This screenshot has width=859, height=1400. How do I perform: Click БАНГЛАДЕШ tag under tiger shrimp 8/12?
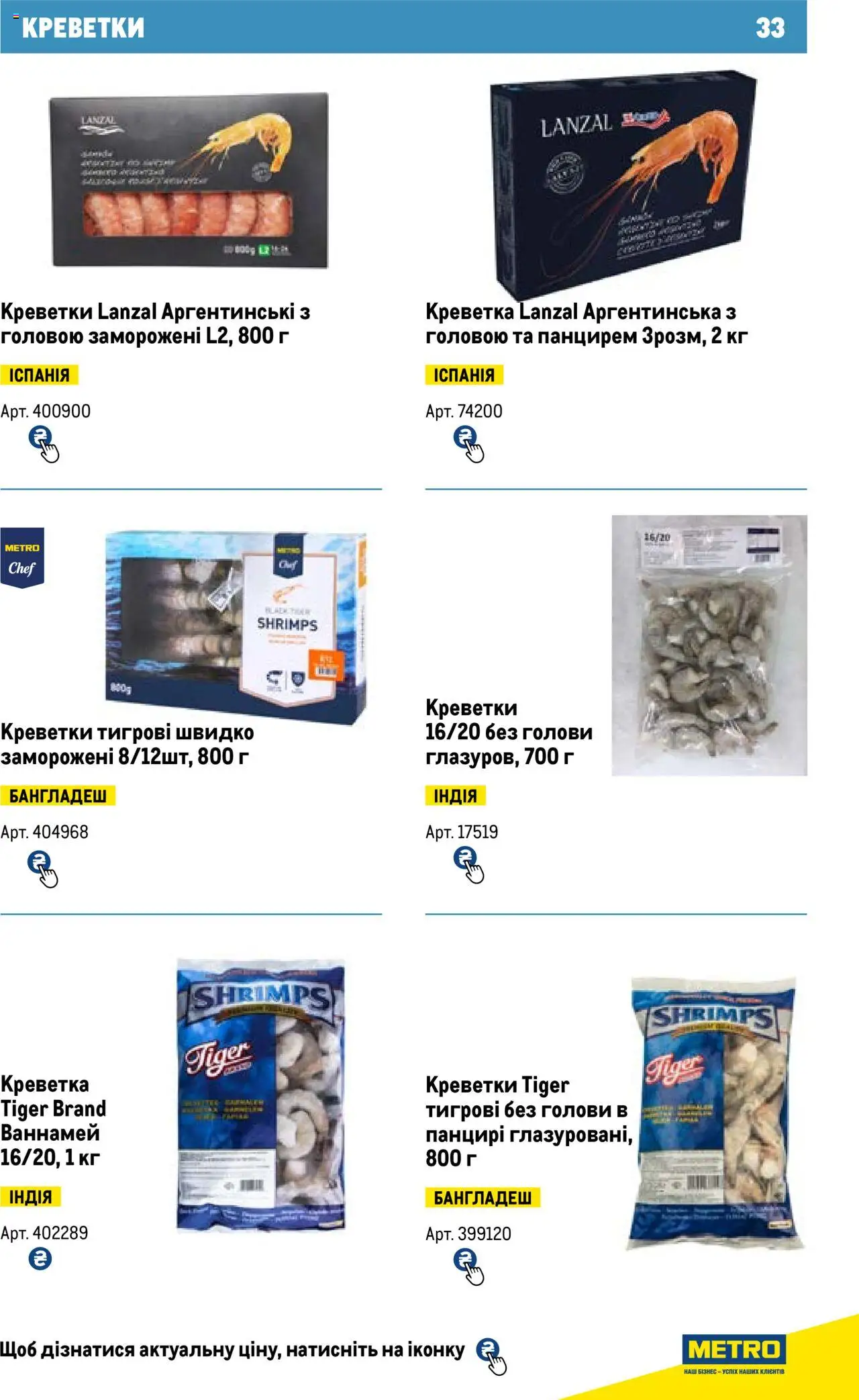58,796
